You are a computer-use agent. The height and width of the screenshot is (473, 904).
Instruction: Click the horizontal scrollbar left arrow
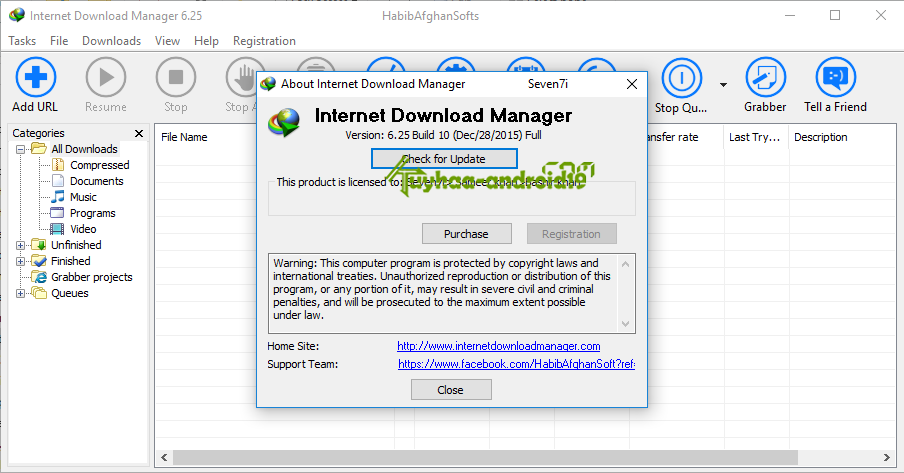click(x=164, y=457)
